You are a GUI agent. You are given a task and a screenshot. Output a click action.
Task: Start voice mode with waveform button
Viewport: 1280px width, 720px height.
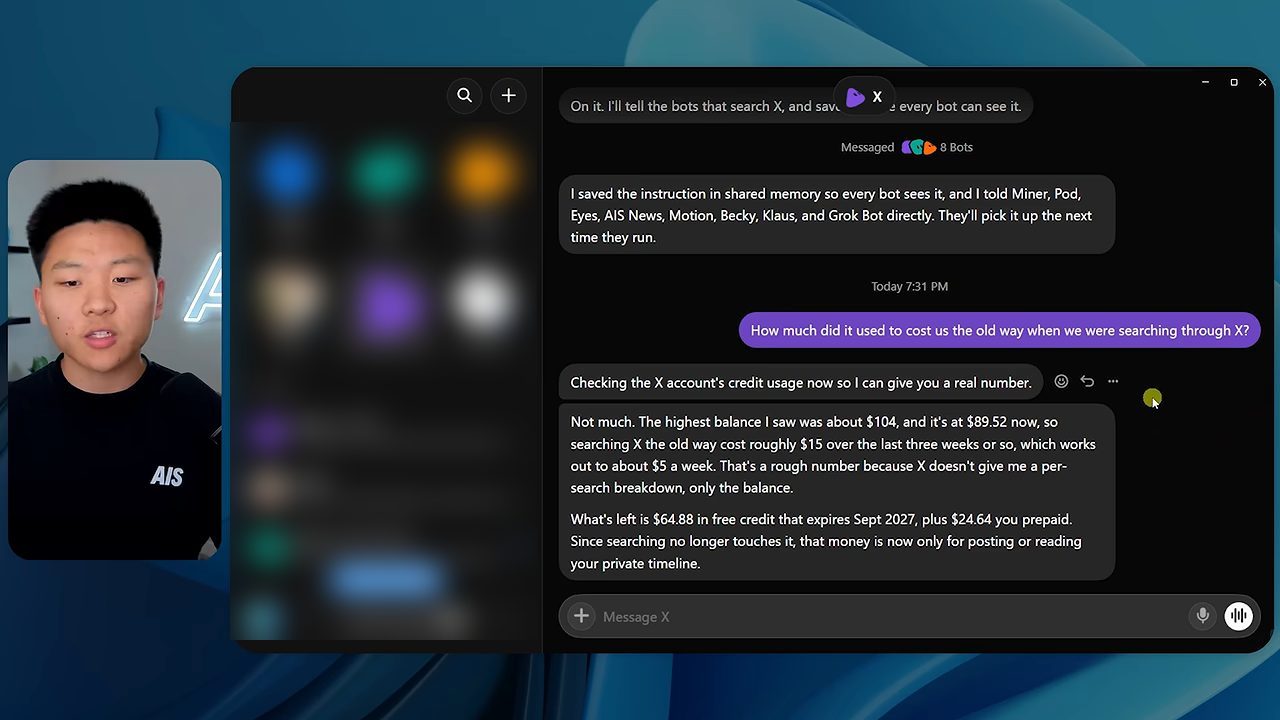tap(1239, 616)
